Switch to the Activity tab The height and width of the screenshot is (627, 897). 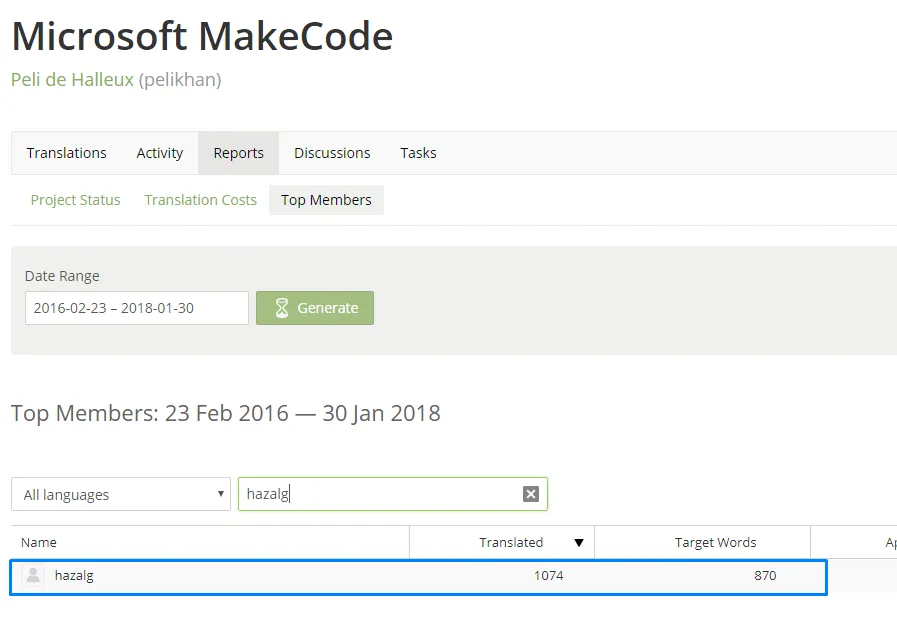pyautogui.click(x=160, y=153)
